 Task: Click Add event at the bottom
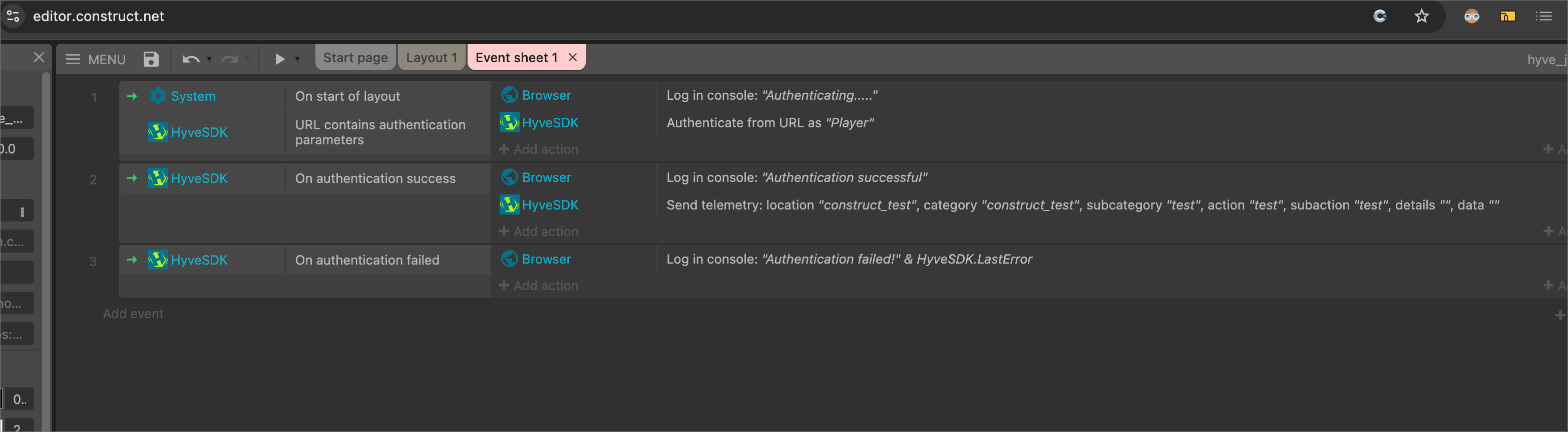point(133,314)
